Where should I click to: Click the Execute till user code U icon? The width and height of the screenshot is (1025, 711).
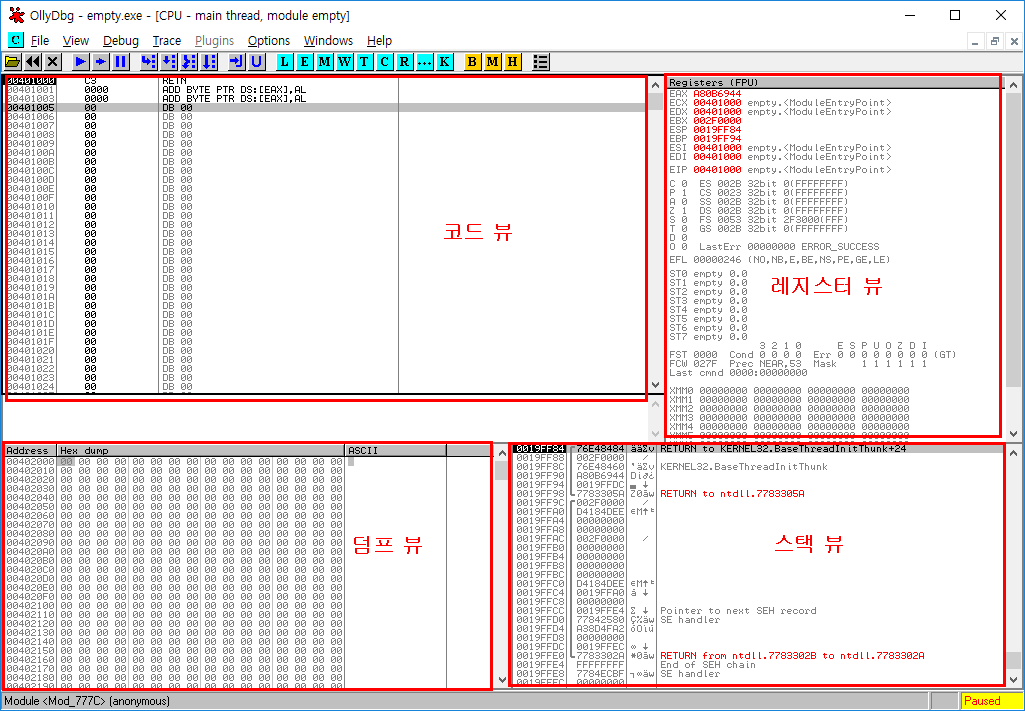[x=257, y=62]
